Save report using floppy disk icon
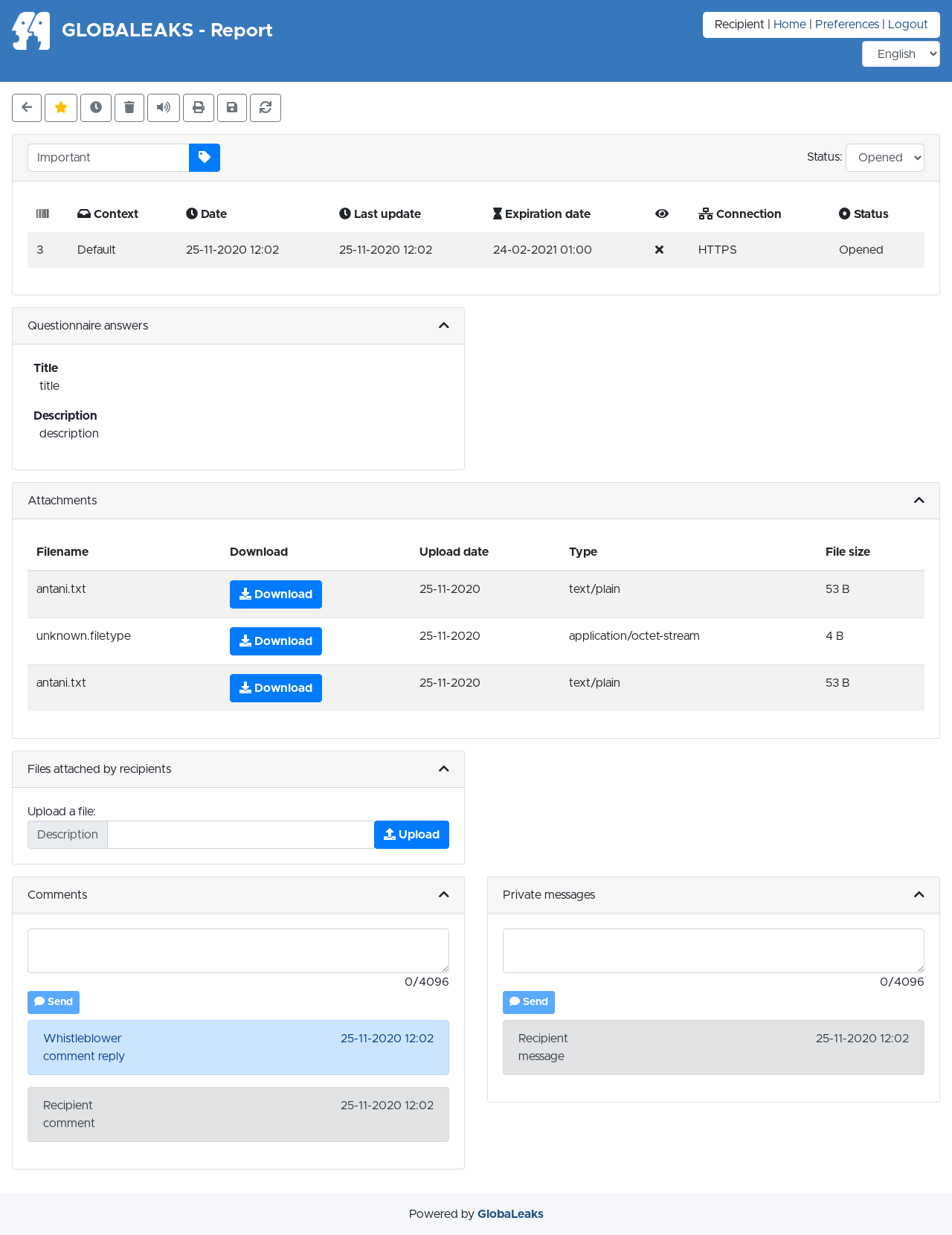The width and height of the screenshot is (952, 1235). pyautogui.click(x=232, y=108)
